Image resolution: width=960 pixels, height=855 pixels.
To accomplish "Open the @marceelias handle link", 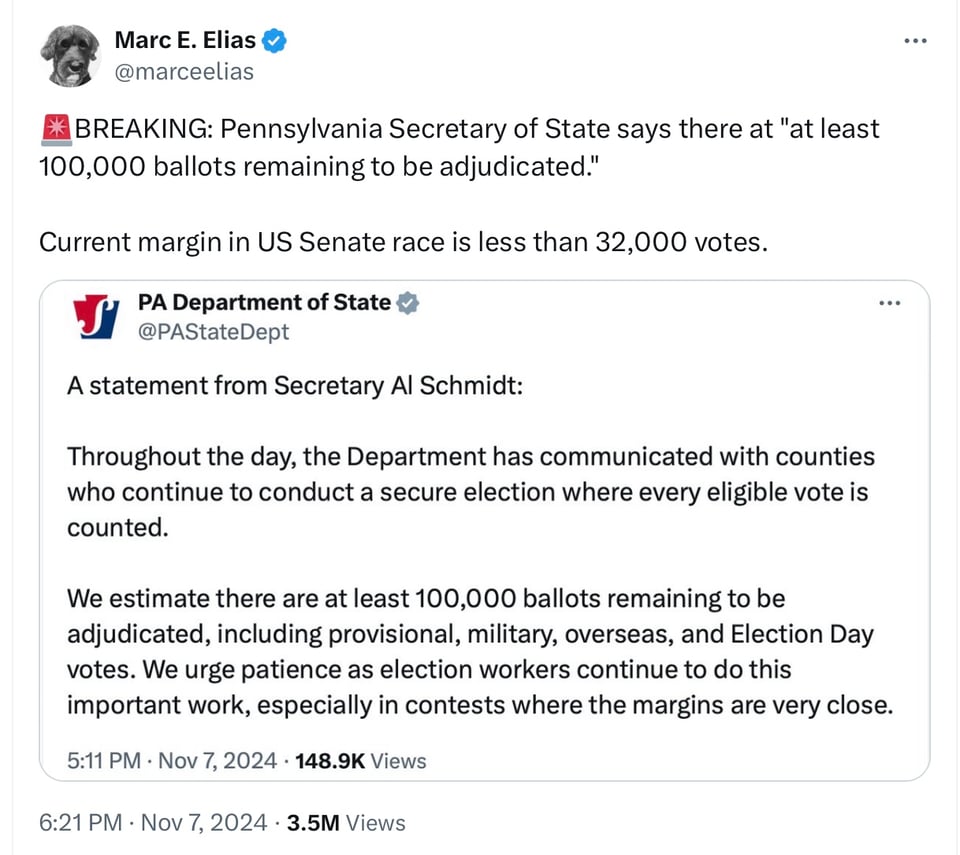I will [x=184, y=71].
